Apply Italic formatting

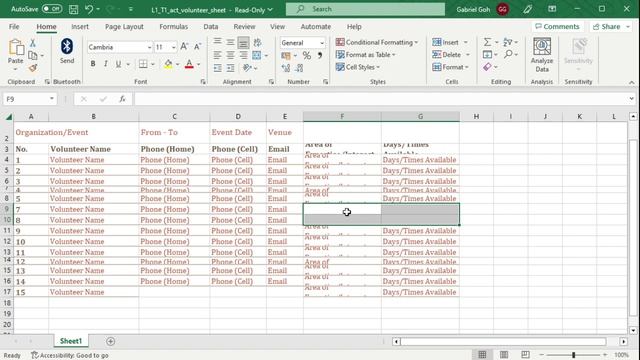pos(106,64)
